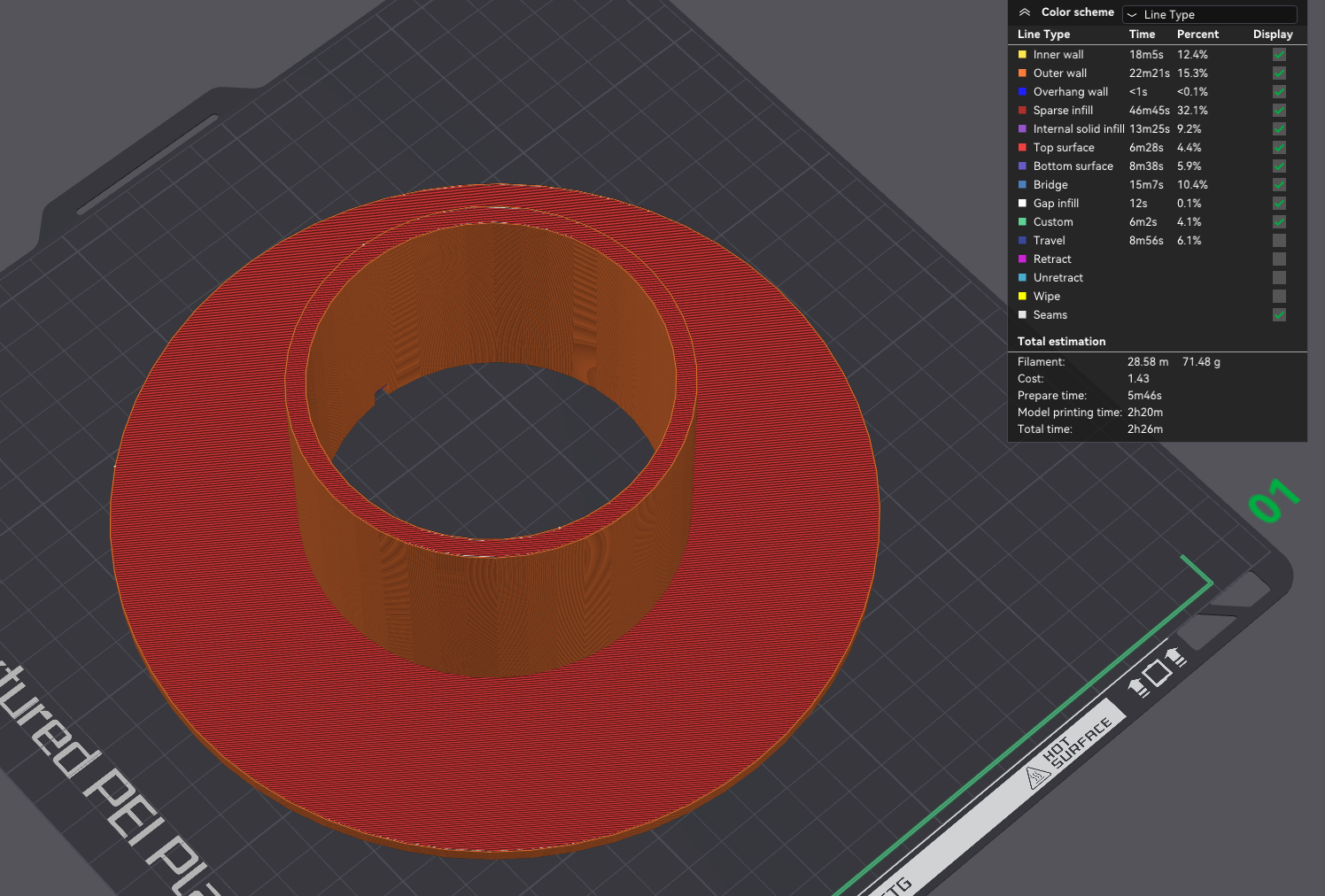This screenshot has height=896, width=1325.
Task: Open the Line Type color scheme dropdown
Action: 1209,14
